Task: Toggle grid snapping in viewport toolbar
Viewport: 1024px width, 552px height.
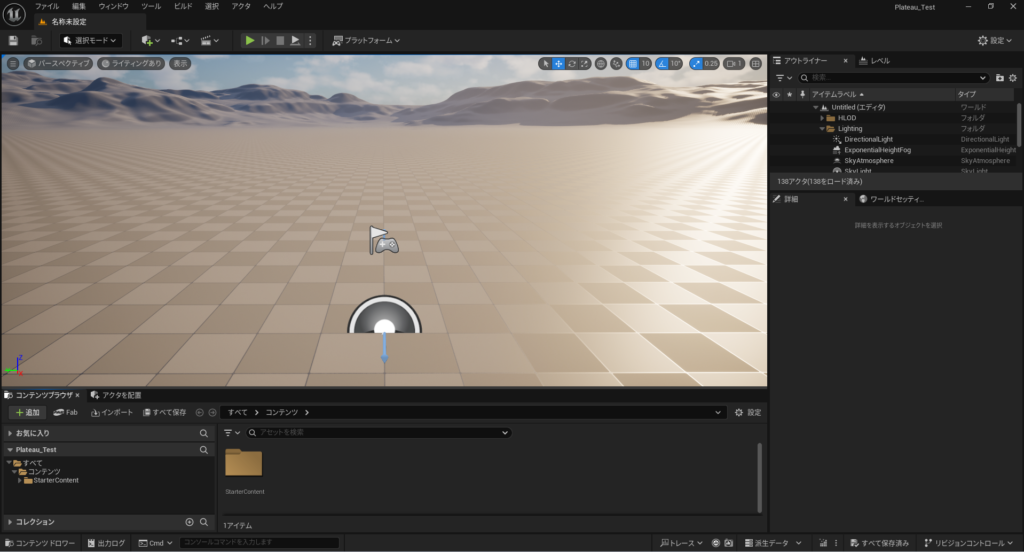Action: point(632,63)
